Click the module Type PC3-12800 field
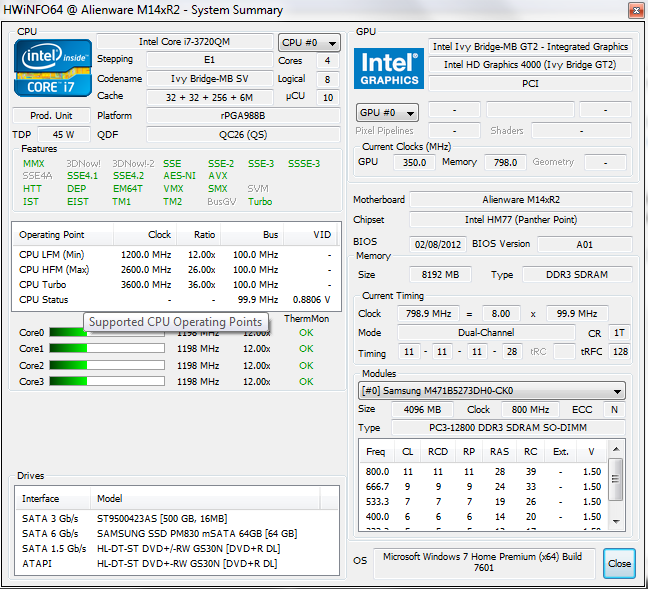Screen dimensions: 648x589 tap(508, 427)
